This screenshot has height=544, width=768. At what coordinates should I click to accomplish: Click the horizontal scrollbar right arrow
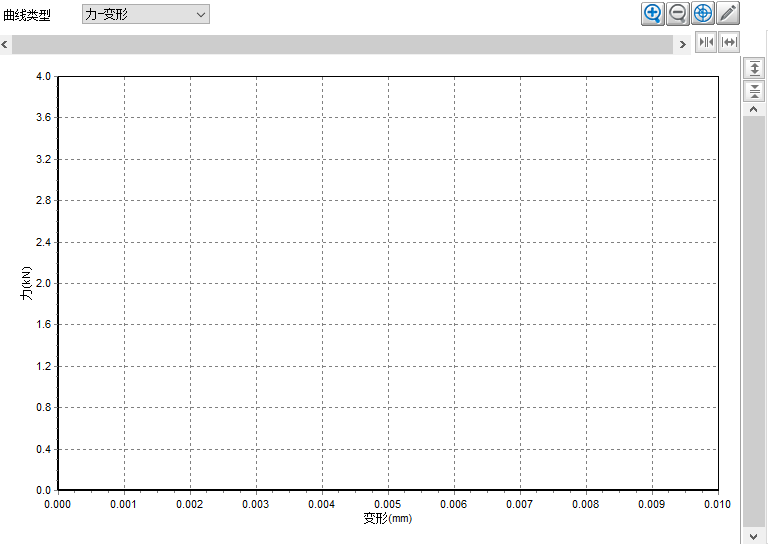tap(683, 45)
